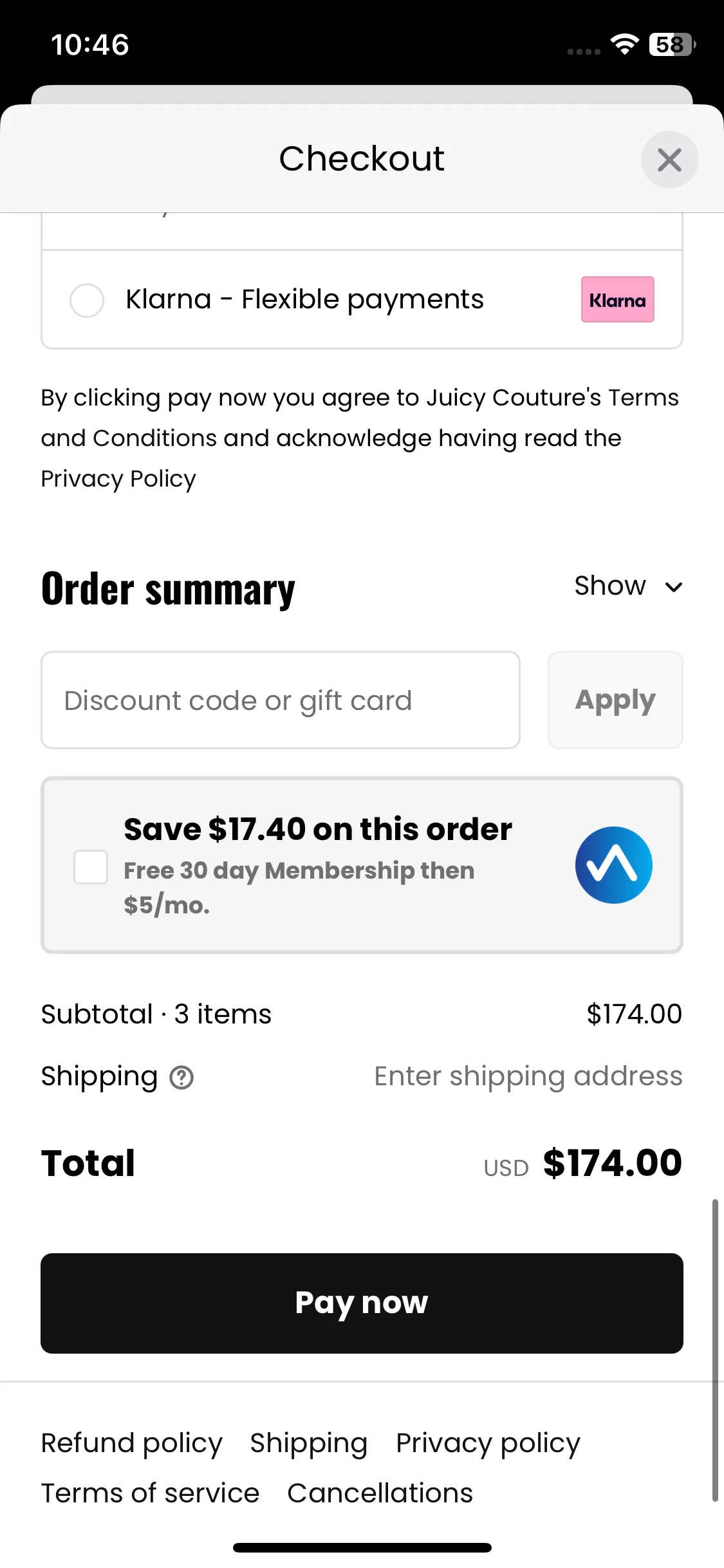This screenshot has width=724, height=1568.
Task: Open the Cancellations link
Action: tap(380, 1492)
